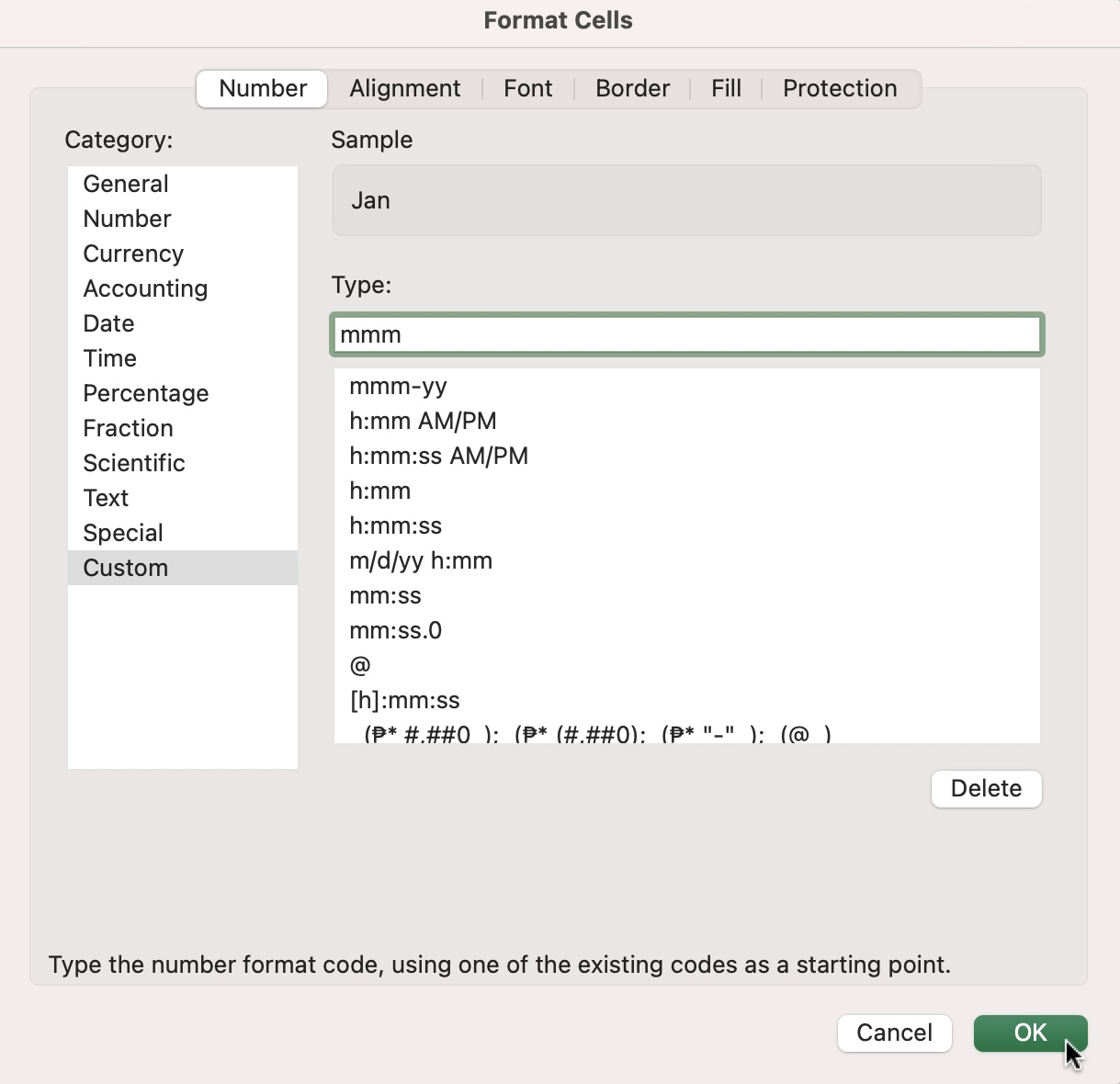Open the Alignment tab
This screenshot has width=1120, height=1084.
point(404,89)
